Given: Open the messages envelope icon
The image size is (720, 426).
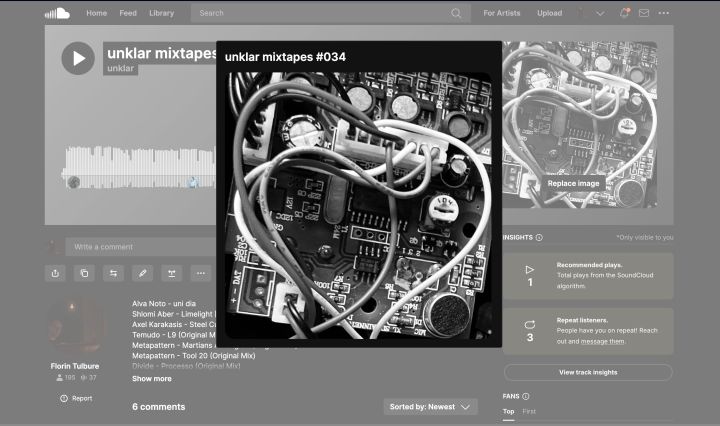Looking at the screenshot, I should pyautogui.click(x=643, y=13).
